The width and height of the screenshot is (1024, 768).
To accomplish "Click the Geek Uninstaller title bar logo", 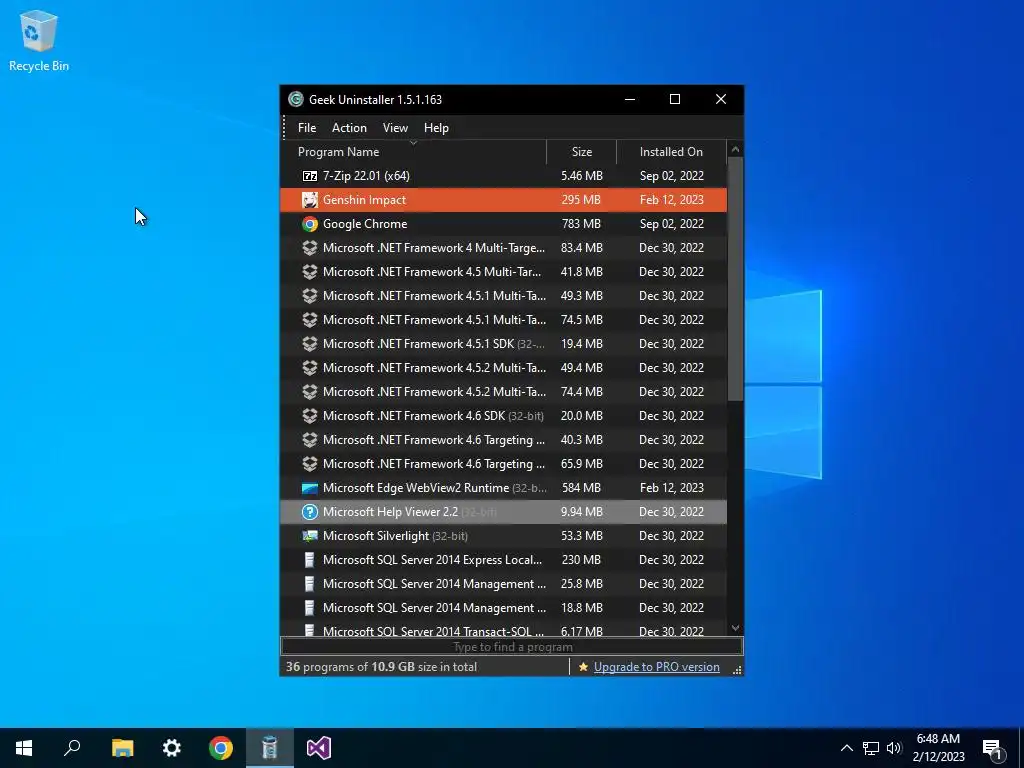I will [296, 99].
